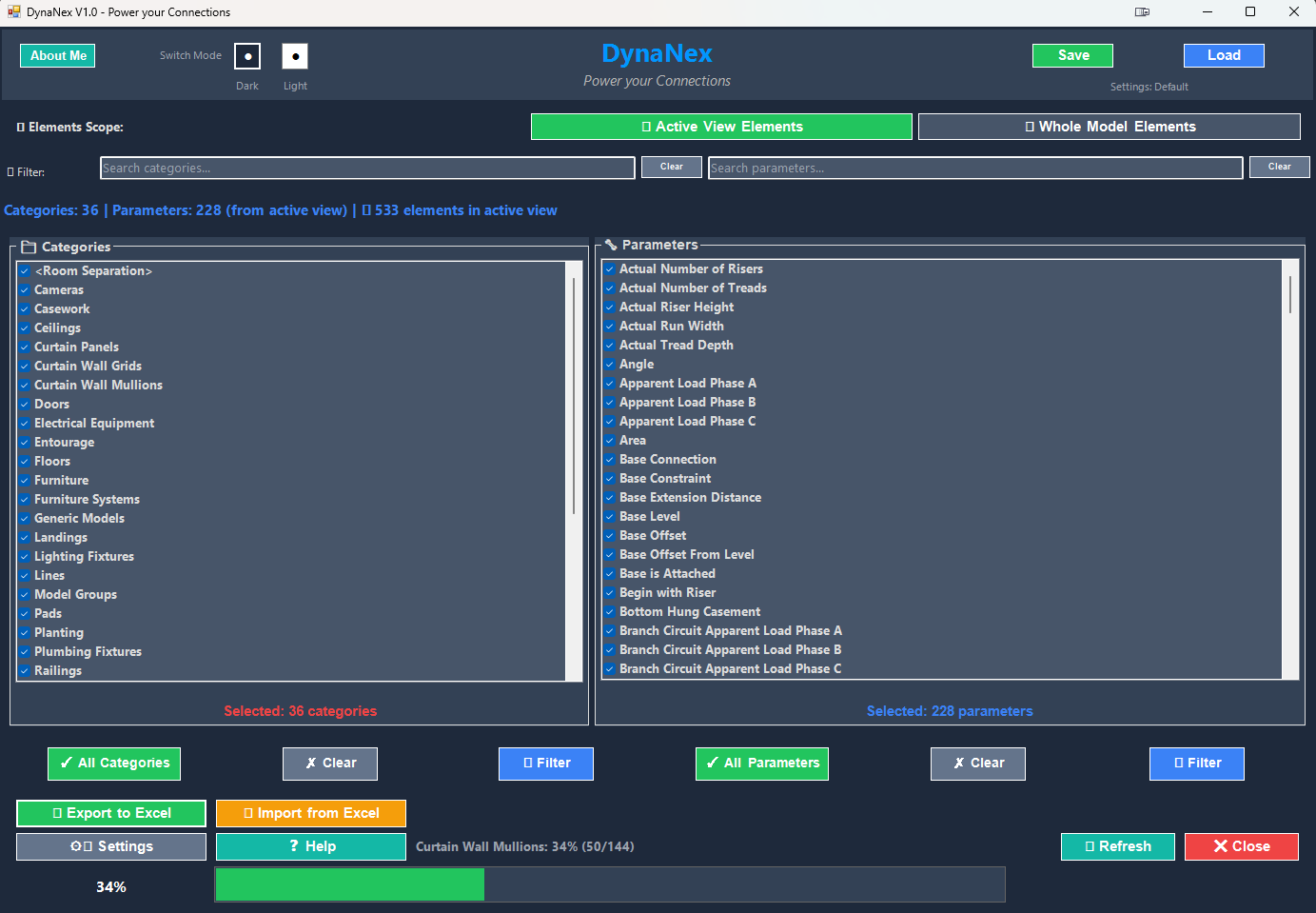Click the Search parameters input field

973,168
